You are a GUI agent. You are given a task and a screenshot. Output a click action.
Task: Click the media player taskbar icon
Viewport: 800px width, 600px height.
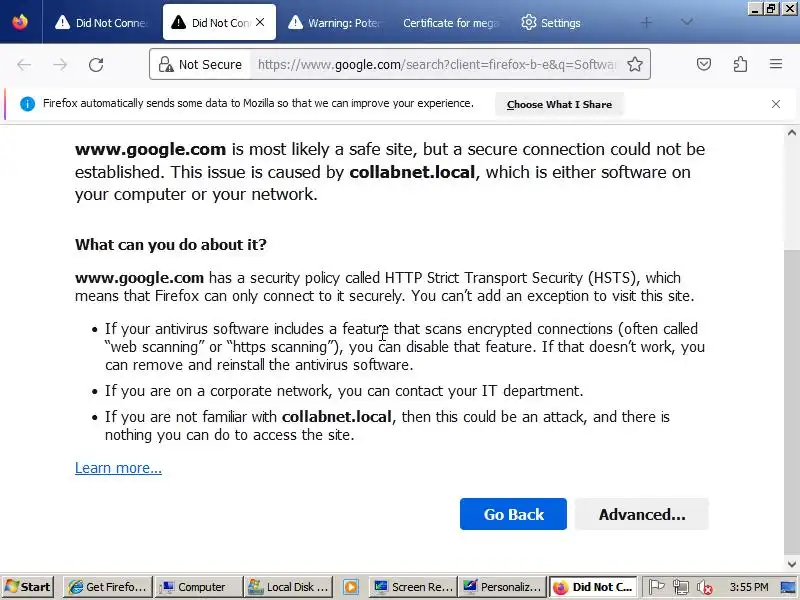[351, 587]
